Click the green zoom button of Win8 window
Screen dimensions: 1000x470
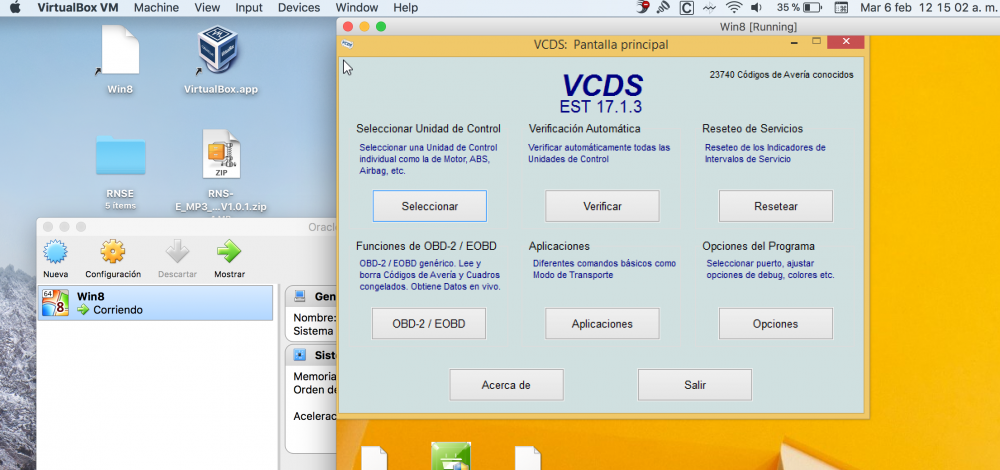(381, 27)
